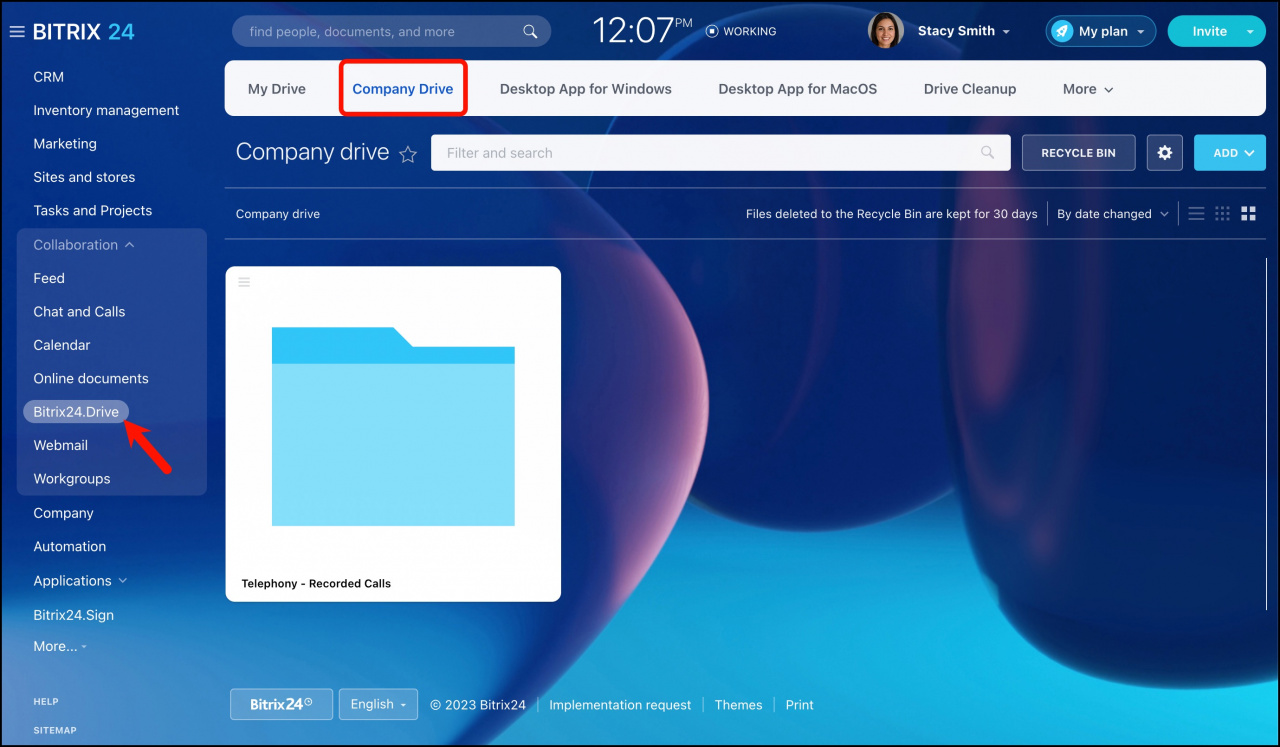The width and height of the screenshot is (1280, 747).
Task: Open Webmail in sidebar
Action: click(x=61, y=445)
